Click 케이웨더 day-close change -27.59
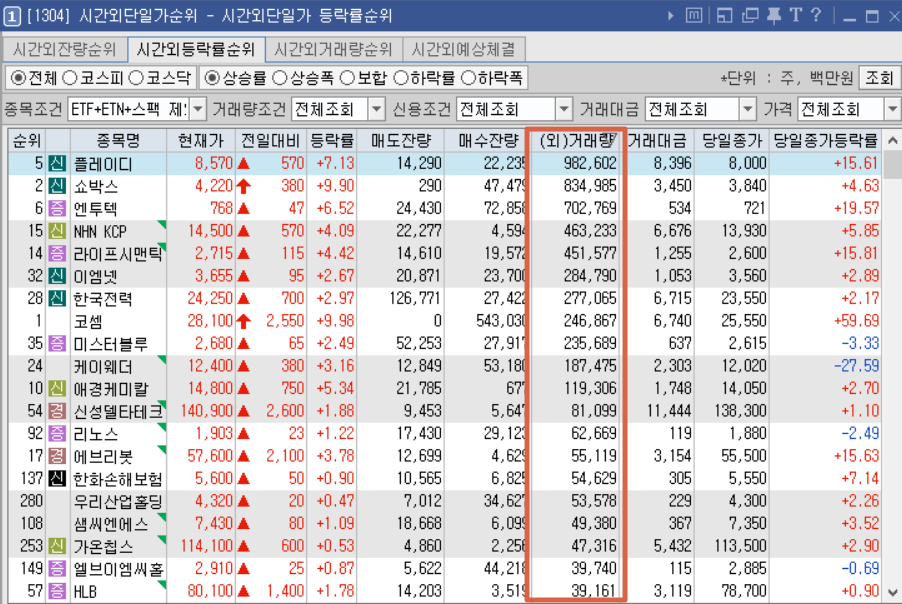 point(857,365)
